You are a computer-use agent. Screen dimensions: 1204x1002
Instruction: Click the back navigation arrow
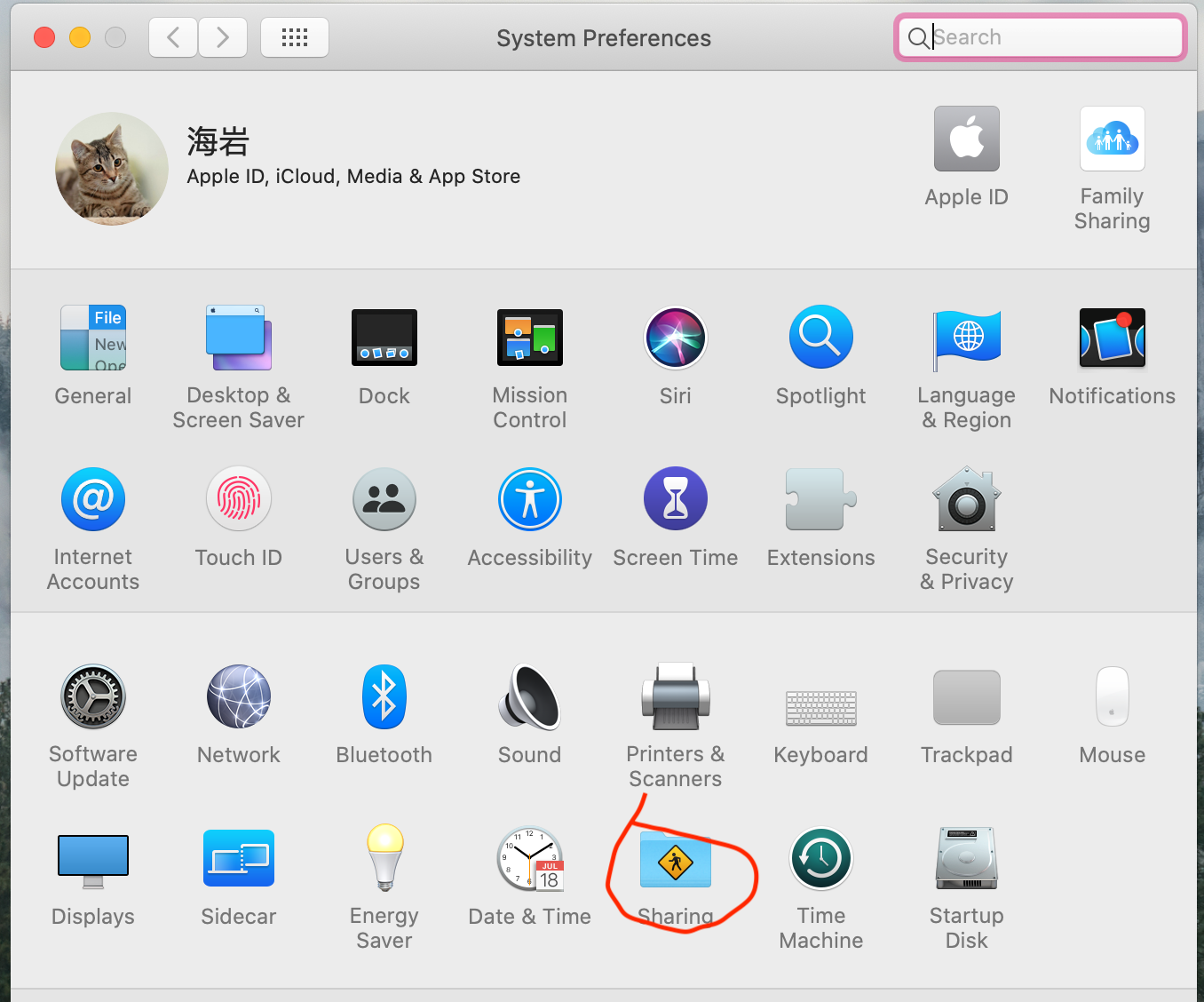pos(172,37)
